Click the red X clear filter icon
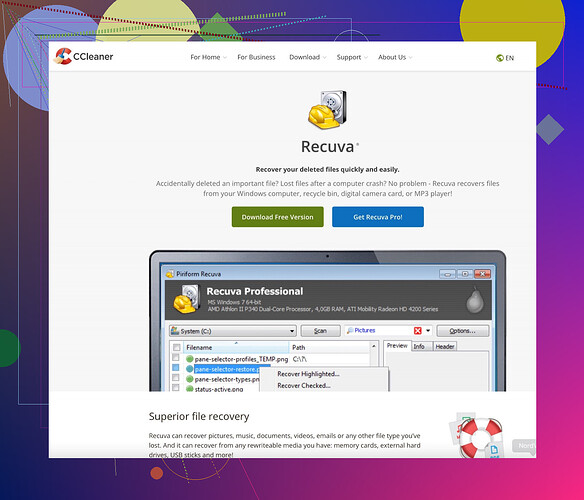The width and height of the screenshot is (584, 500). (418, 330)
